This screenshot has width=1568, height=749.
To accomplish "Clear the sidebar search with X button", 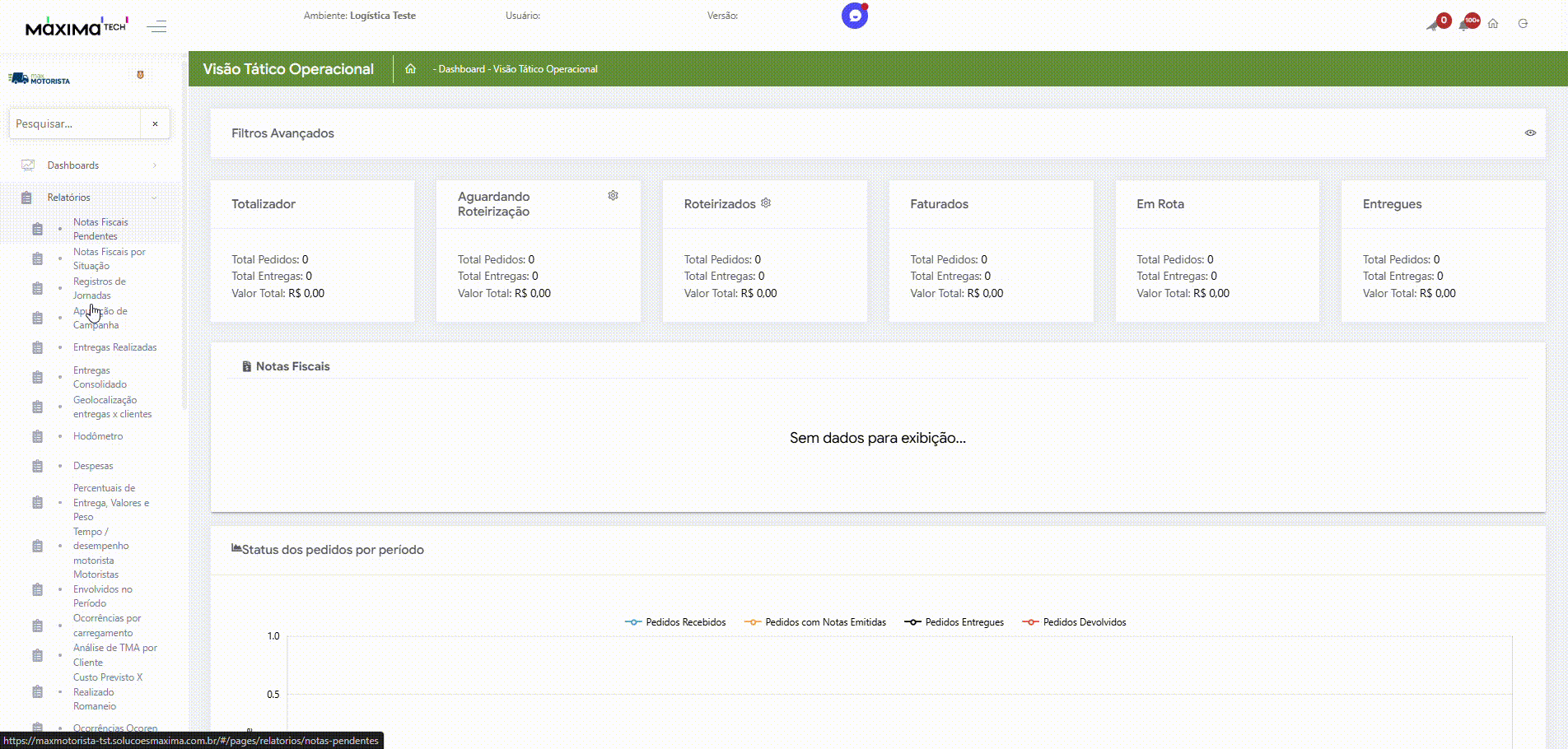I will coord(155,124).
